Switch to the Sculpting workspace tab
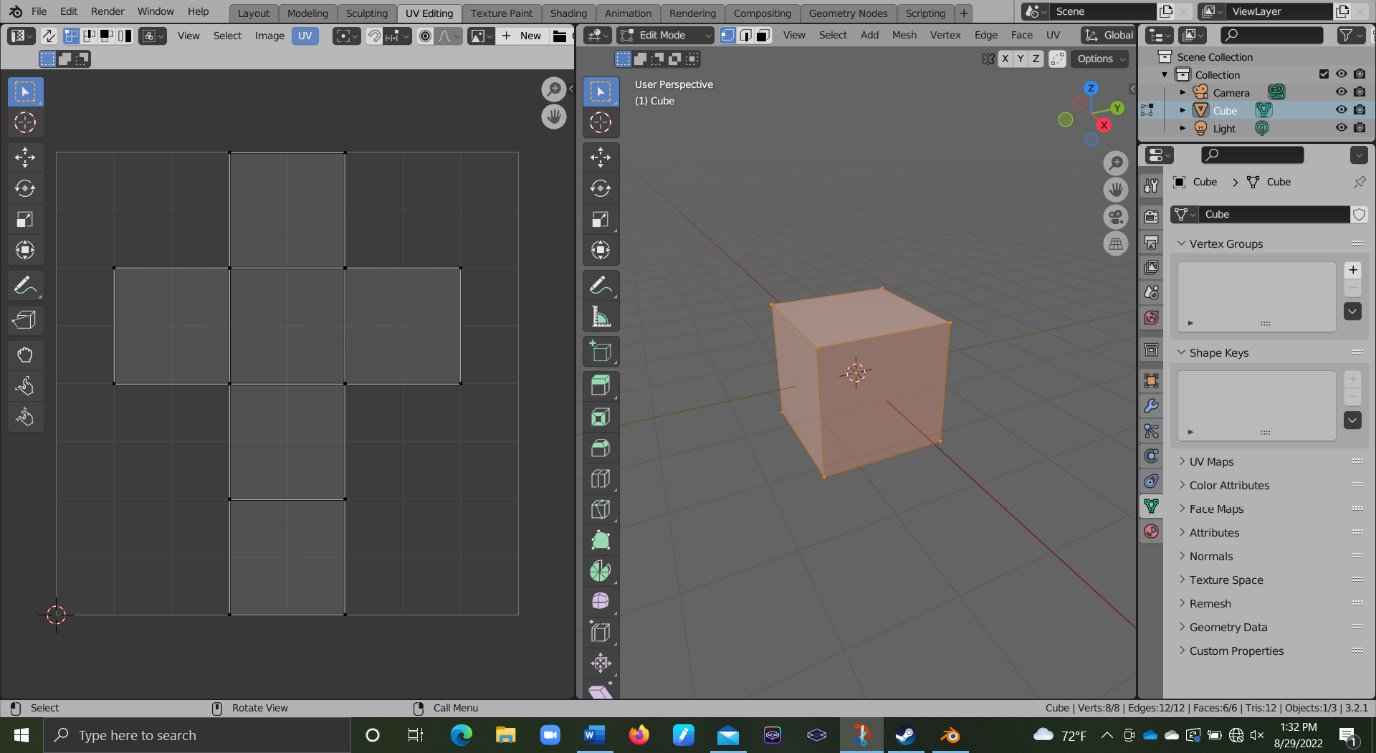 point(366,13)
